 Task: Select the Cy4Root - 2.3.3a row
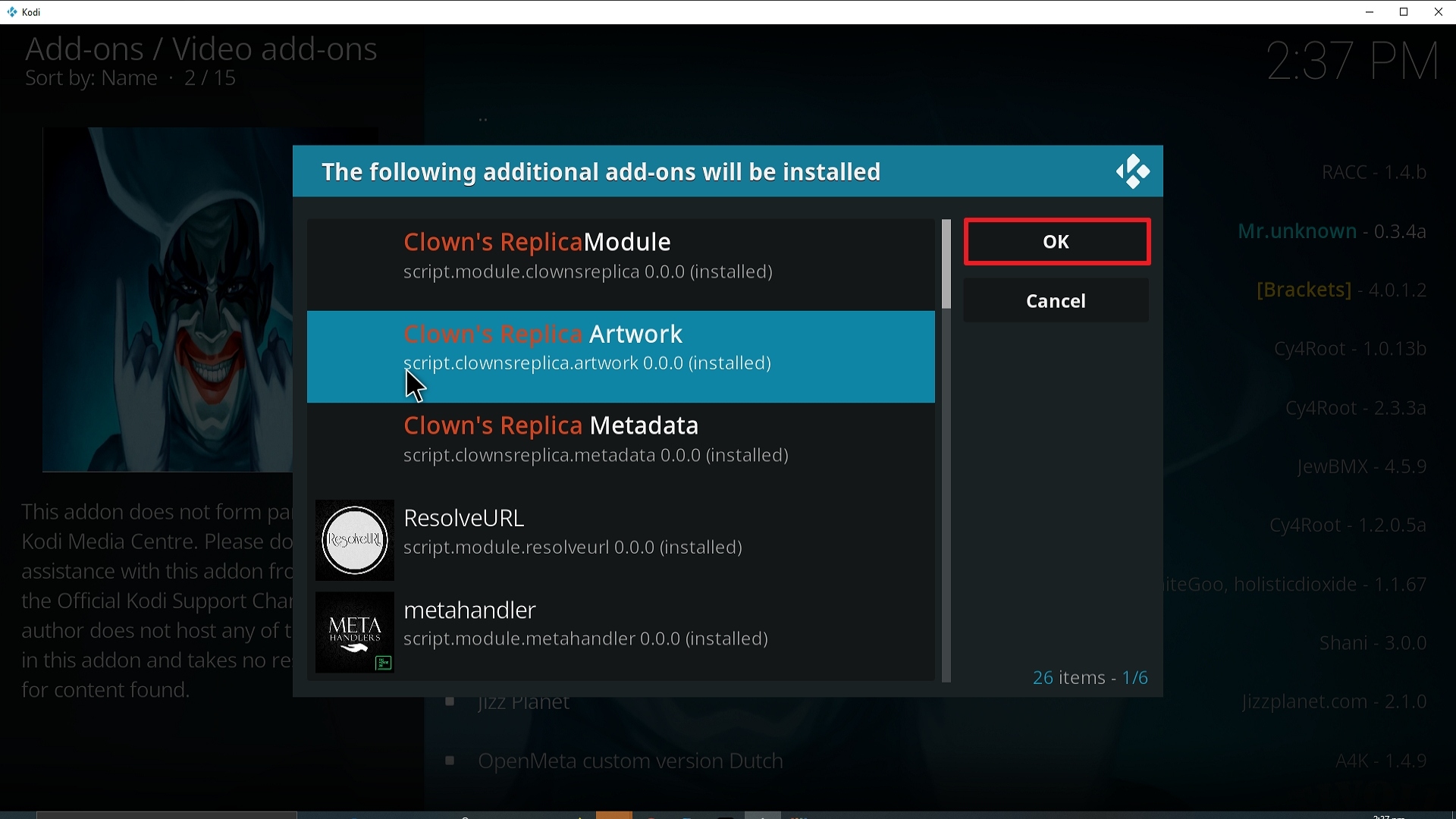click(x=1357, y=408)
